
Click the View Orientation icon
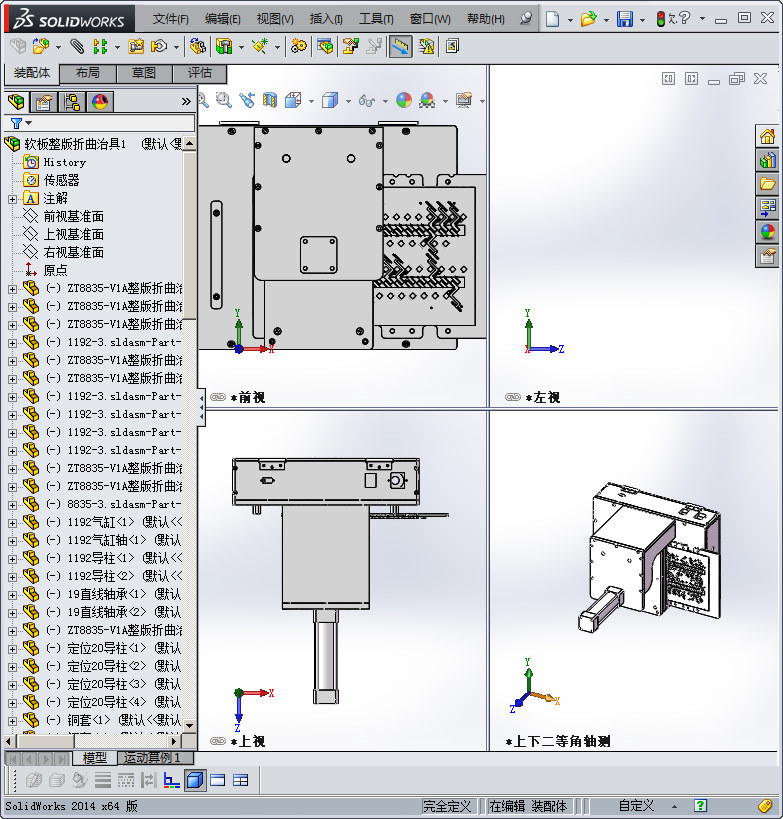(293, 100)
